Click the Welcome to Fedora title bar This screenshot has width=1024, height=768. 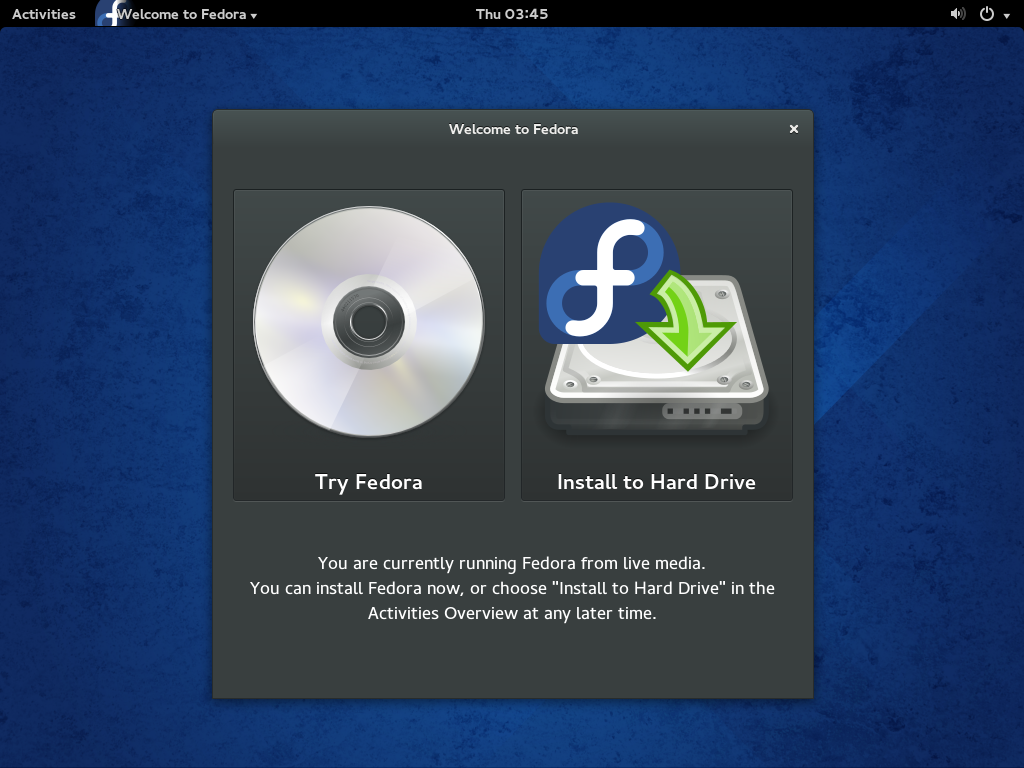click(x=513, y=129)
